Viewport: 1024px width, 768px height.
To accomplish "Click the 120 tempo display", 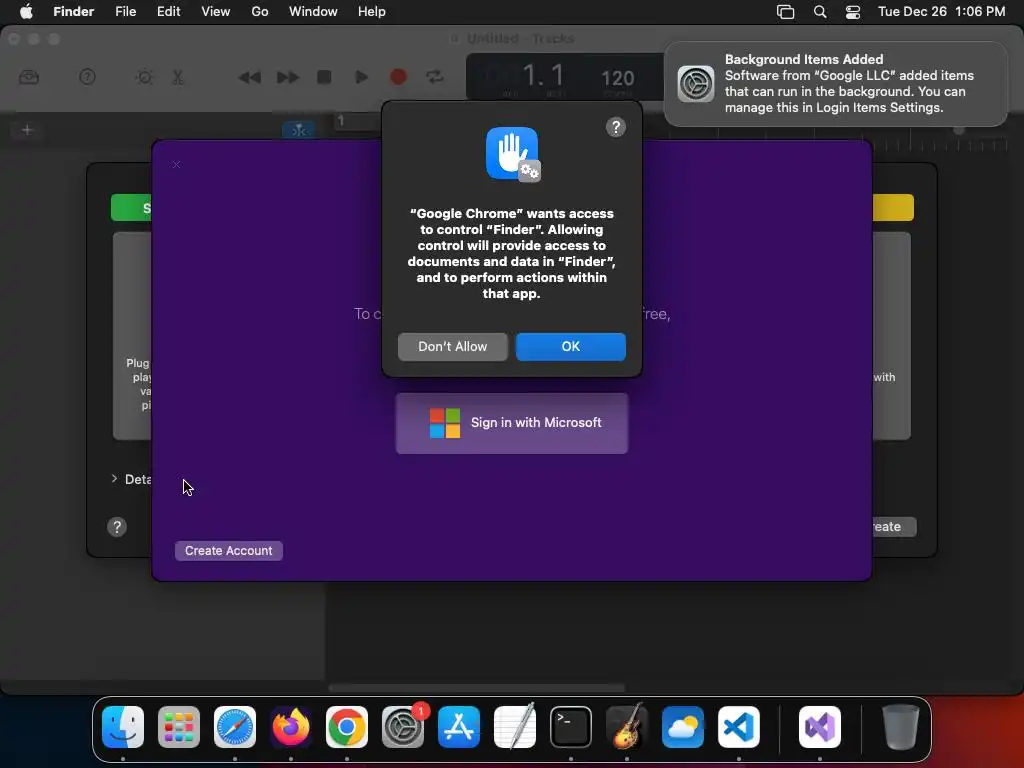I will pos(617,79).
